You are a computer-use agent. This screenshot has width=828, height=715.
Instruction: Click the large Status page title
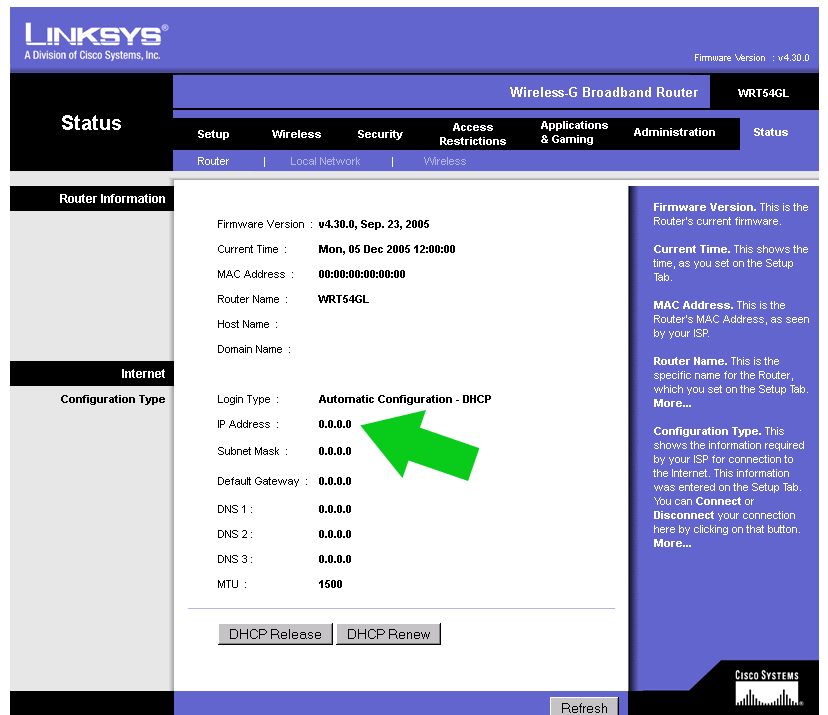click(91, 123)
